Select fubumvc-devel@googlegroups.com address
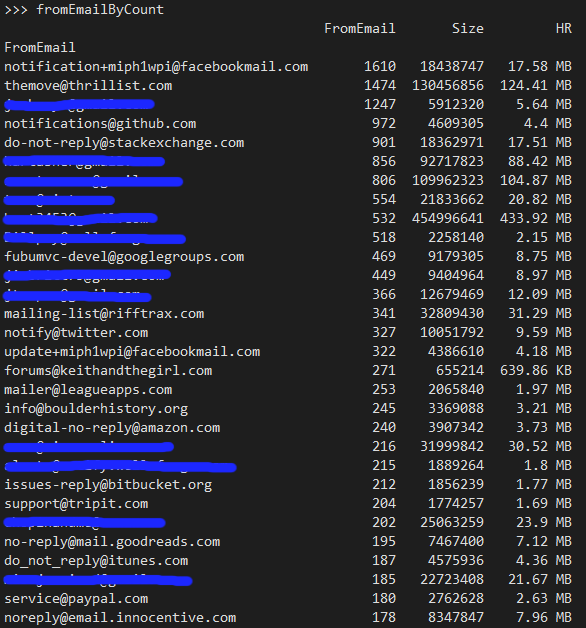Image resolution: width=586 pixels, height=628 pixels. 124,257
